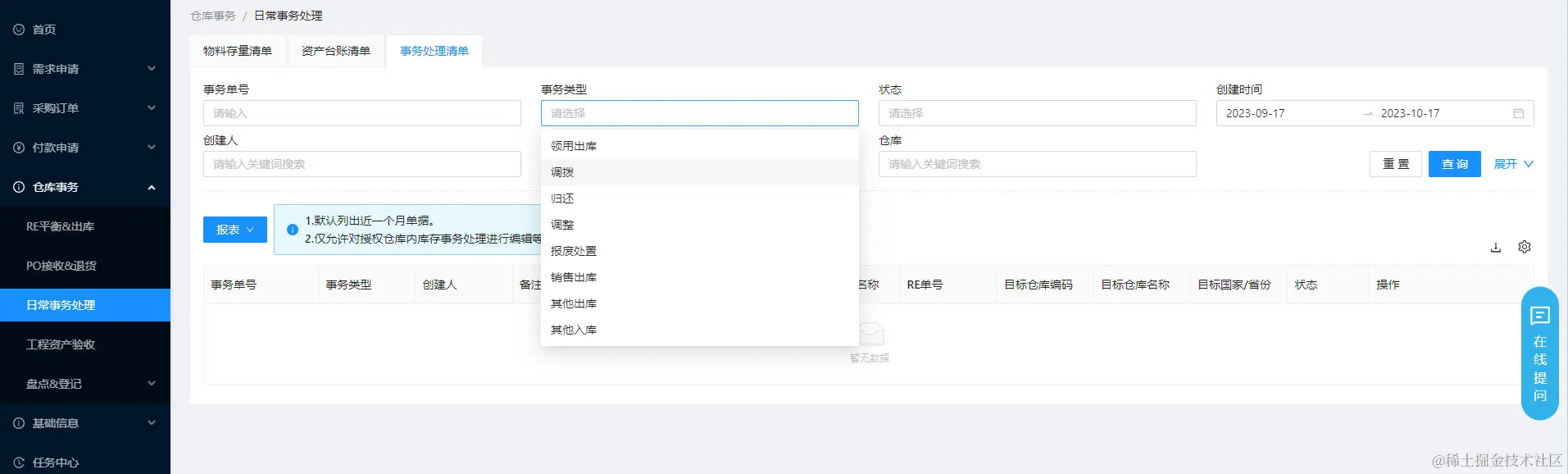Open 工程资产验收 sidebar item

pos(85,344)
